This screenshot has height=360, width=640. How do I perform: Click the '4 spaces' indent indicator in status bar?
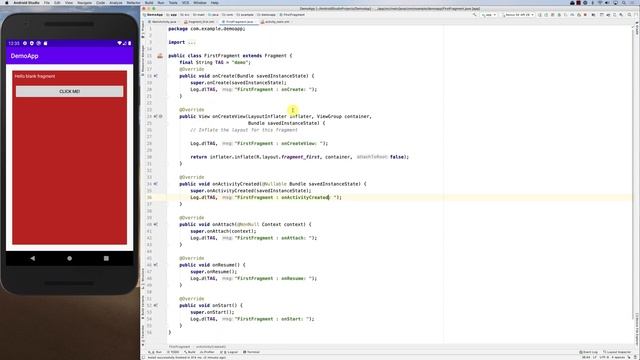click(x=618, y=358)
